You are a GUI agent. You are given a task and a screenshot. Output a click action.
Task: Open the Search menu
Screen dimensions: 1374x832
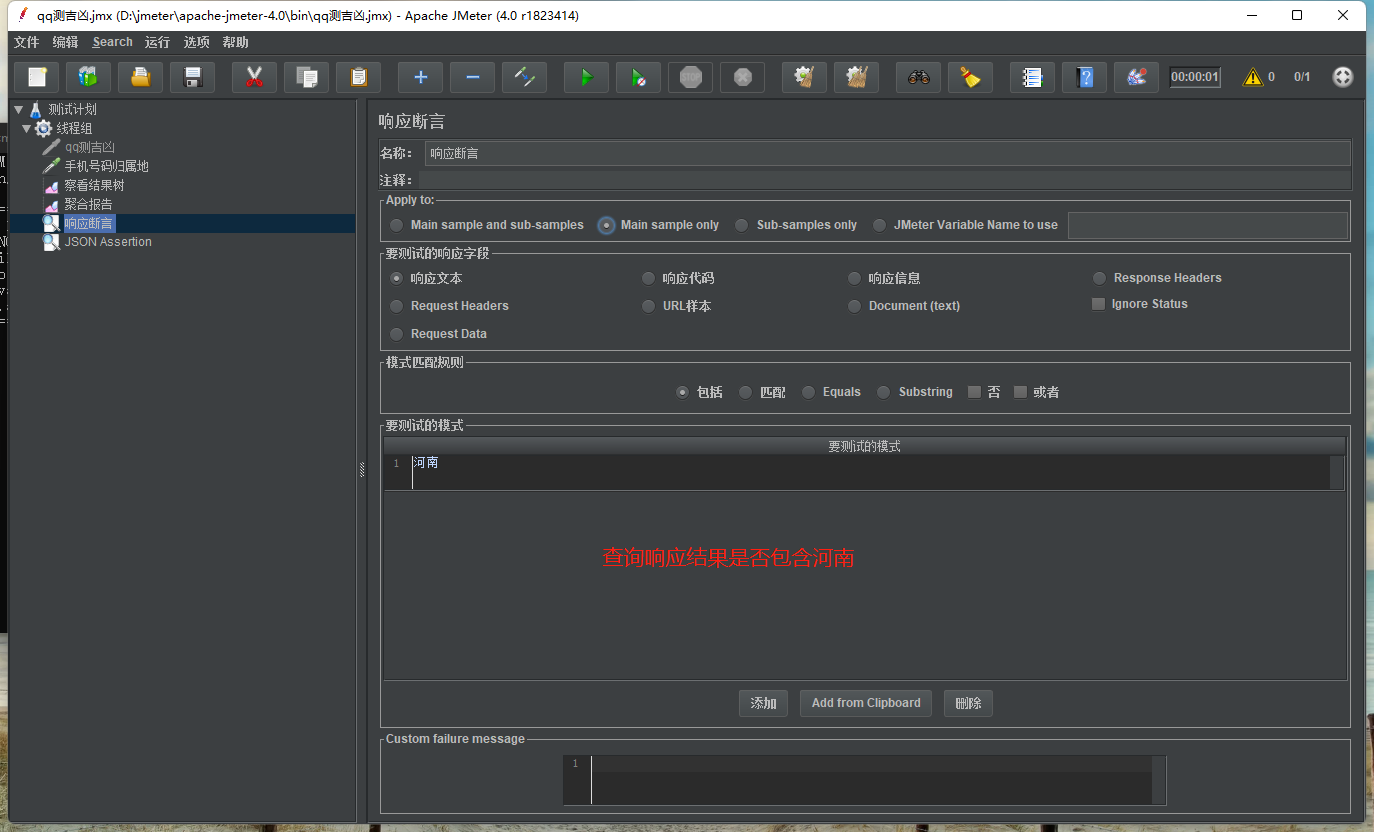tap(112, 42)
